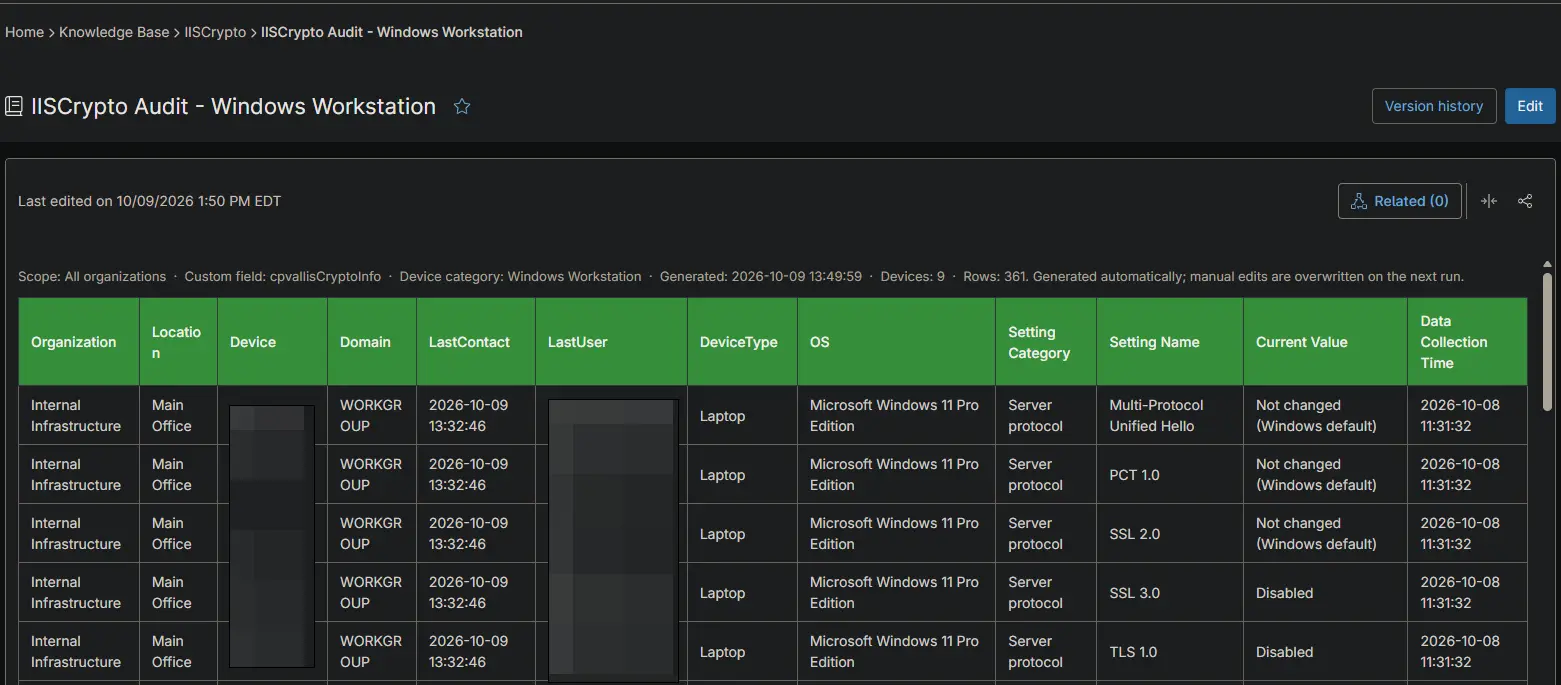The height and width of the screenshot is (685, 1561).
Task: Select the Setting Category column header
Action: pos(1046,342)
